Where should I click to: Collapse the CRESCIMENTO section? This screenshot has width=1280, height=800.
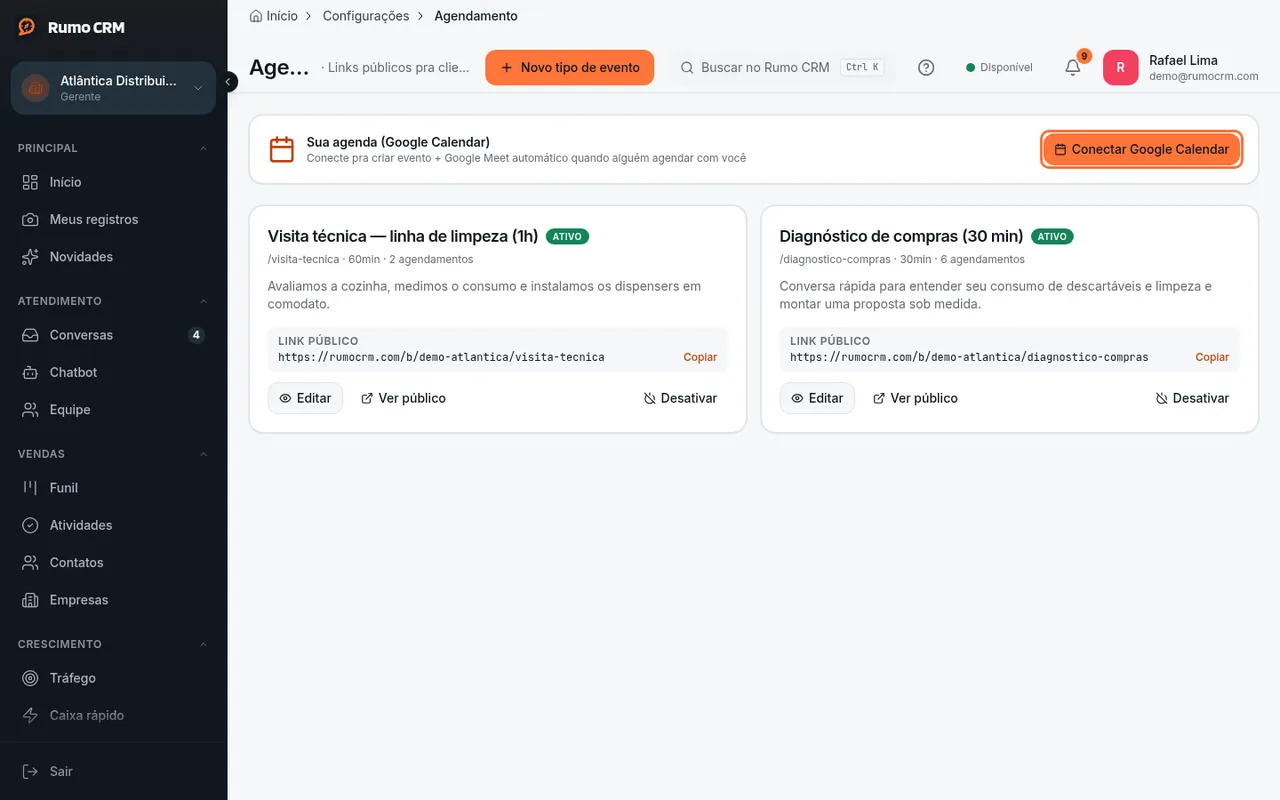(x=204, y=644)
